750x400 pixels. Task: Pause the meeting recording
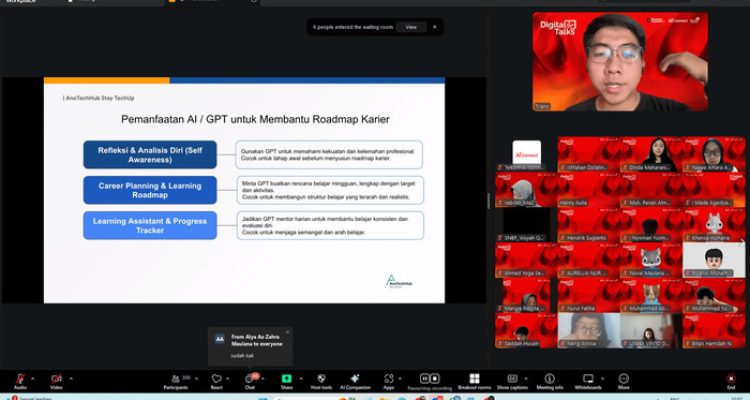coord(425,378)
